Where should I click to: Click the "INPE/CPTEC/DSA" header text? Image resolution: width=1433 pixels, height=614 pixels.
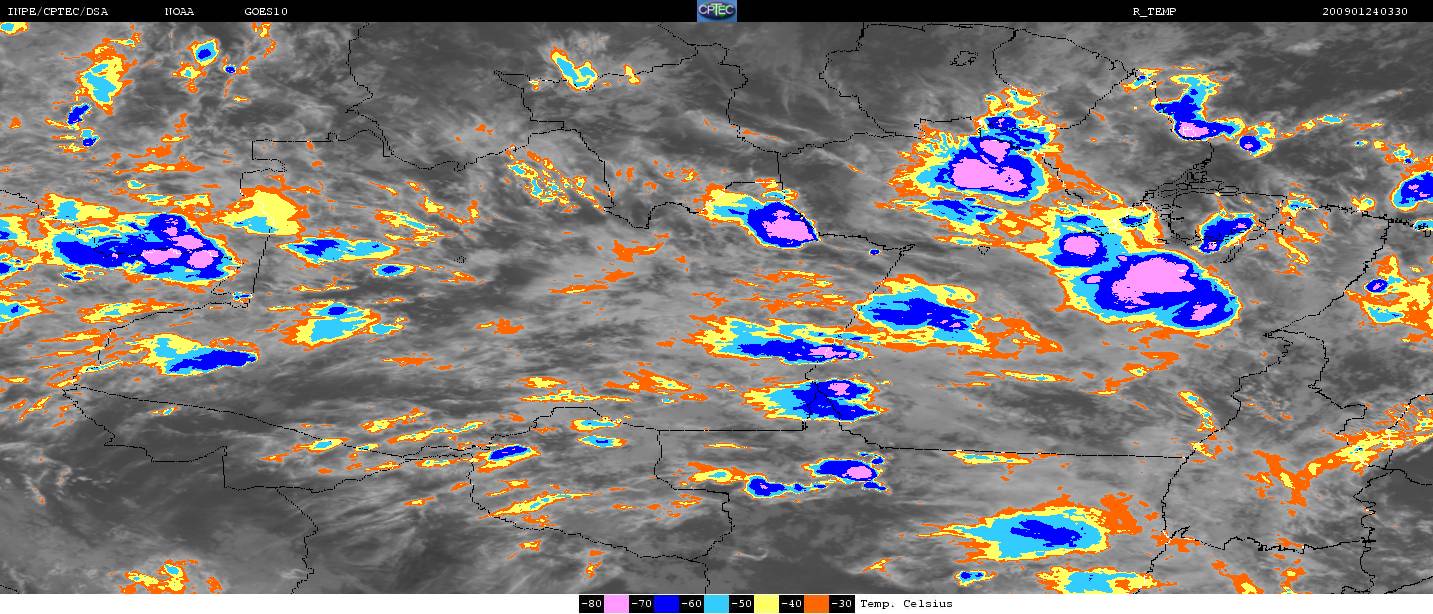coord(58,12)
